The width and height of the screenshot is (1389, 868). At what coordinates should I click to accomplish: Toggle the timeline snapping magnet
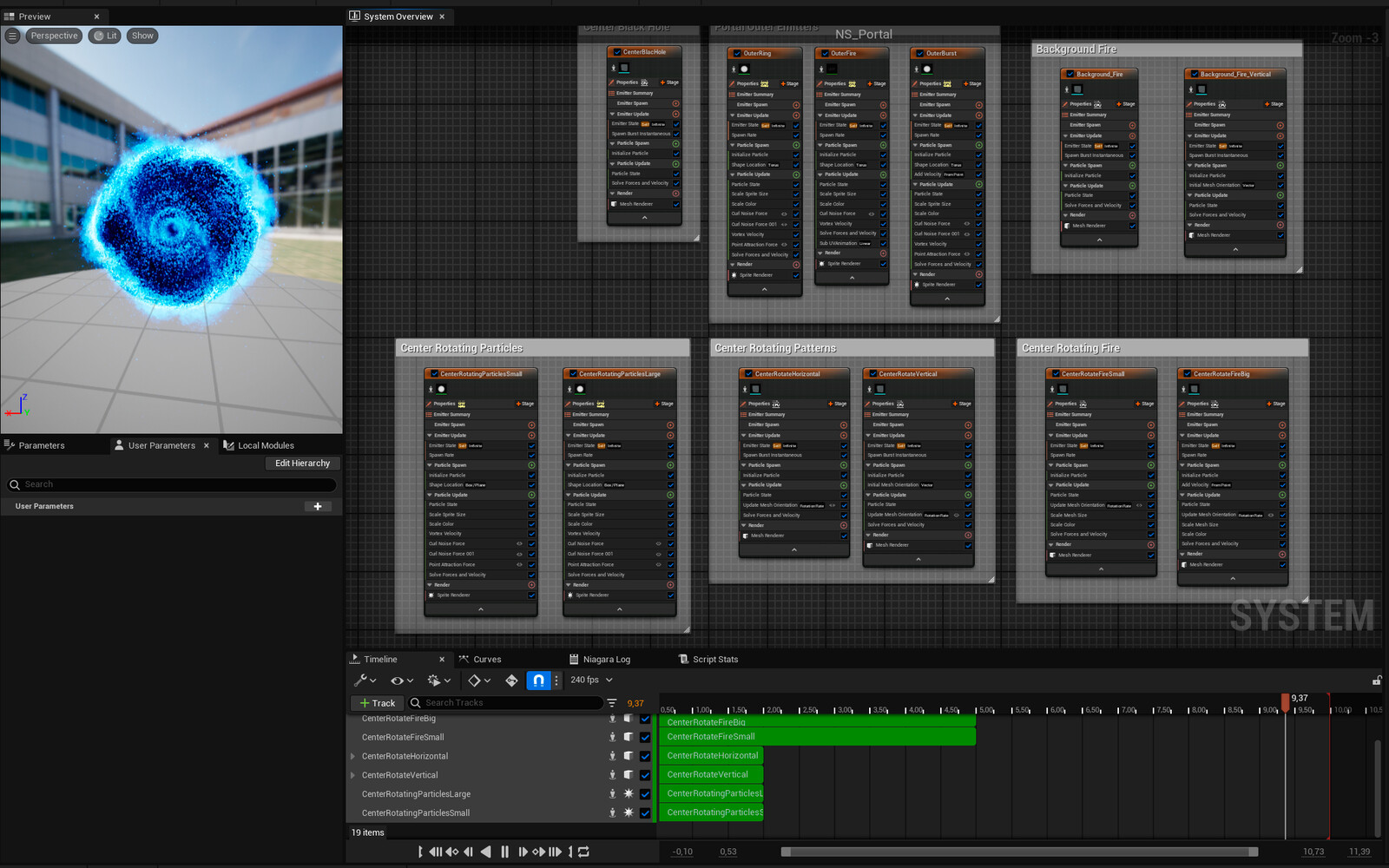click(x=538, y=681)
